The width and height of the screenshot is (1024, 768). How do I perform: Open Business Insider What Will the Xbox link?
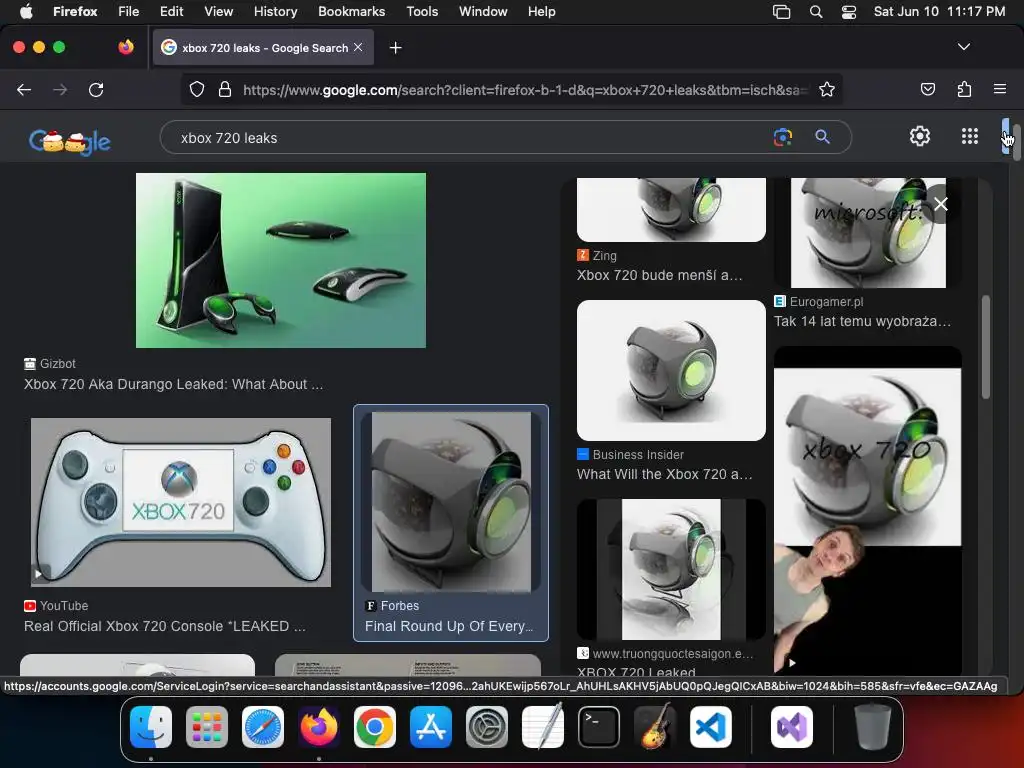click(665, 474)
